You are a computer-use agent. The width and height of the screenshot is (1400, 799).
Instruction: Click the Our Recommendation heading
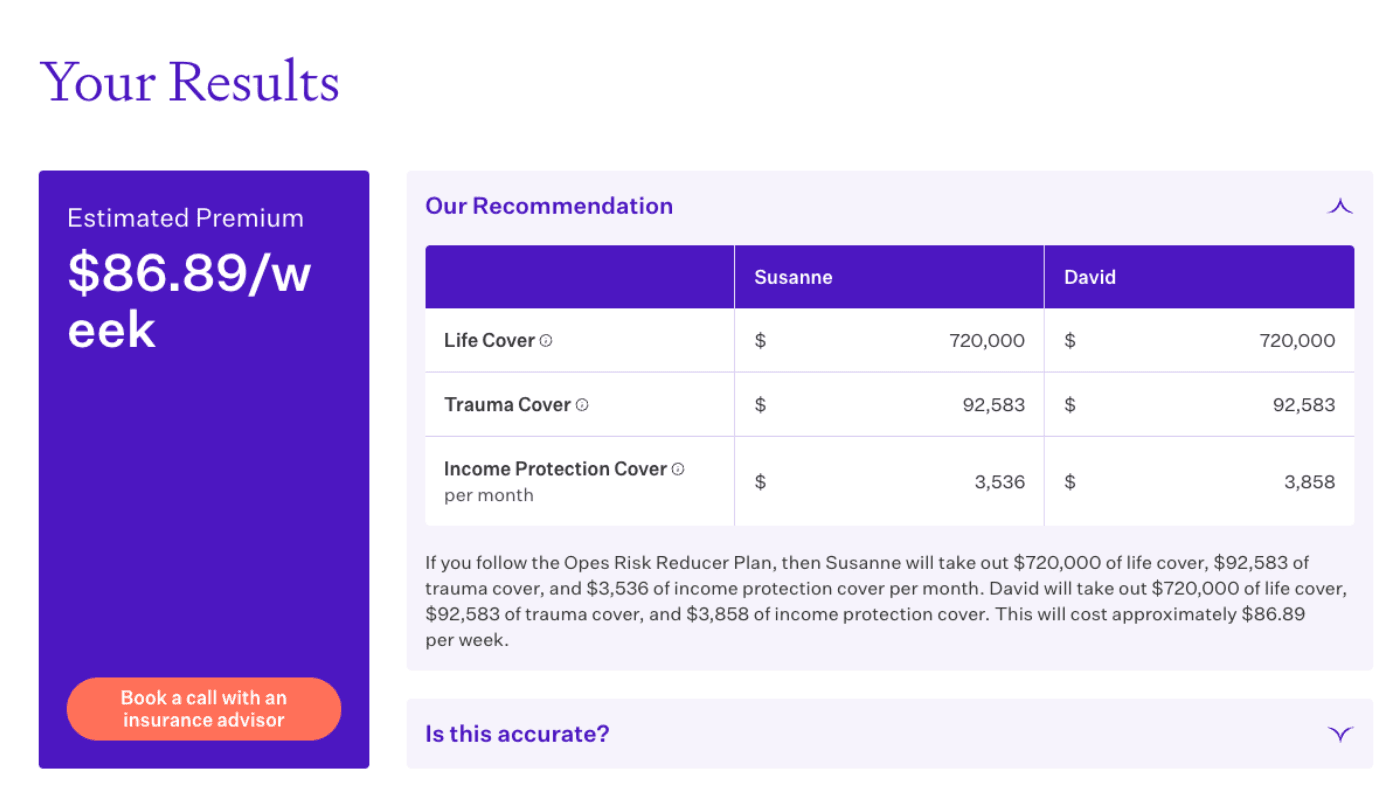(549, 206)
